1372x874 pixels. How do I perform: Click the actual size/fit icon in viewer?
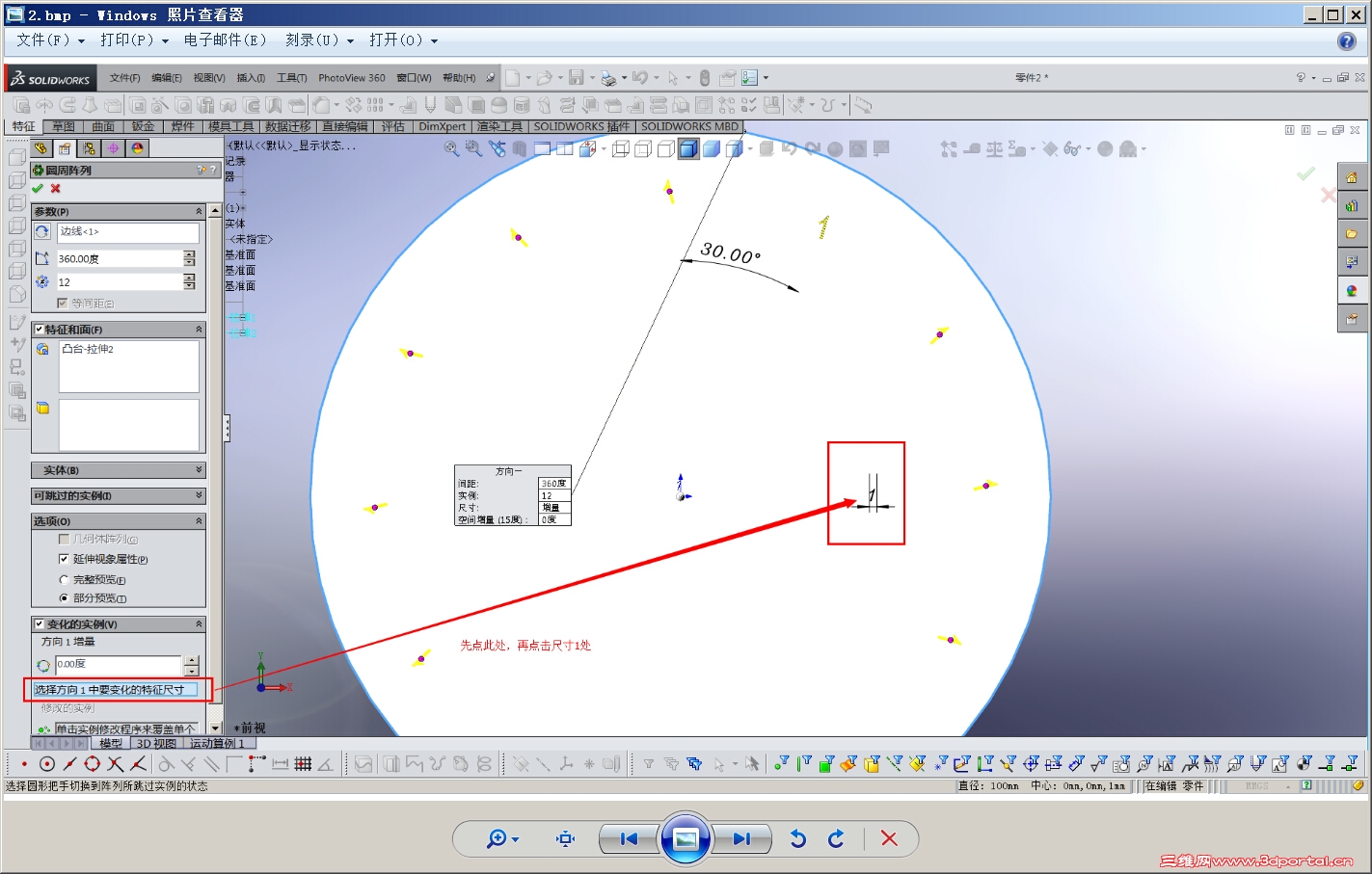[x=566, y=839]
